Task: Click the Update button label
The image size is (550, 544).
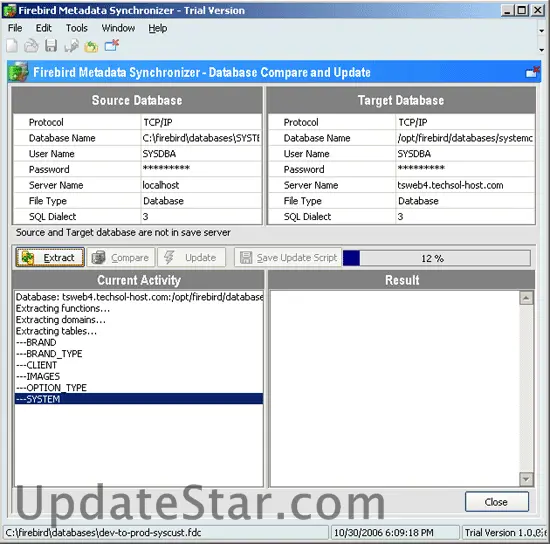Action: [200, 258]
